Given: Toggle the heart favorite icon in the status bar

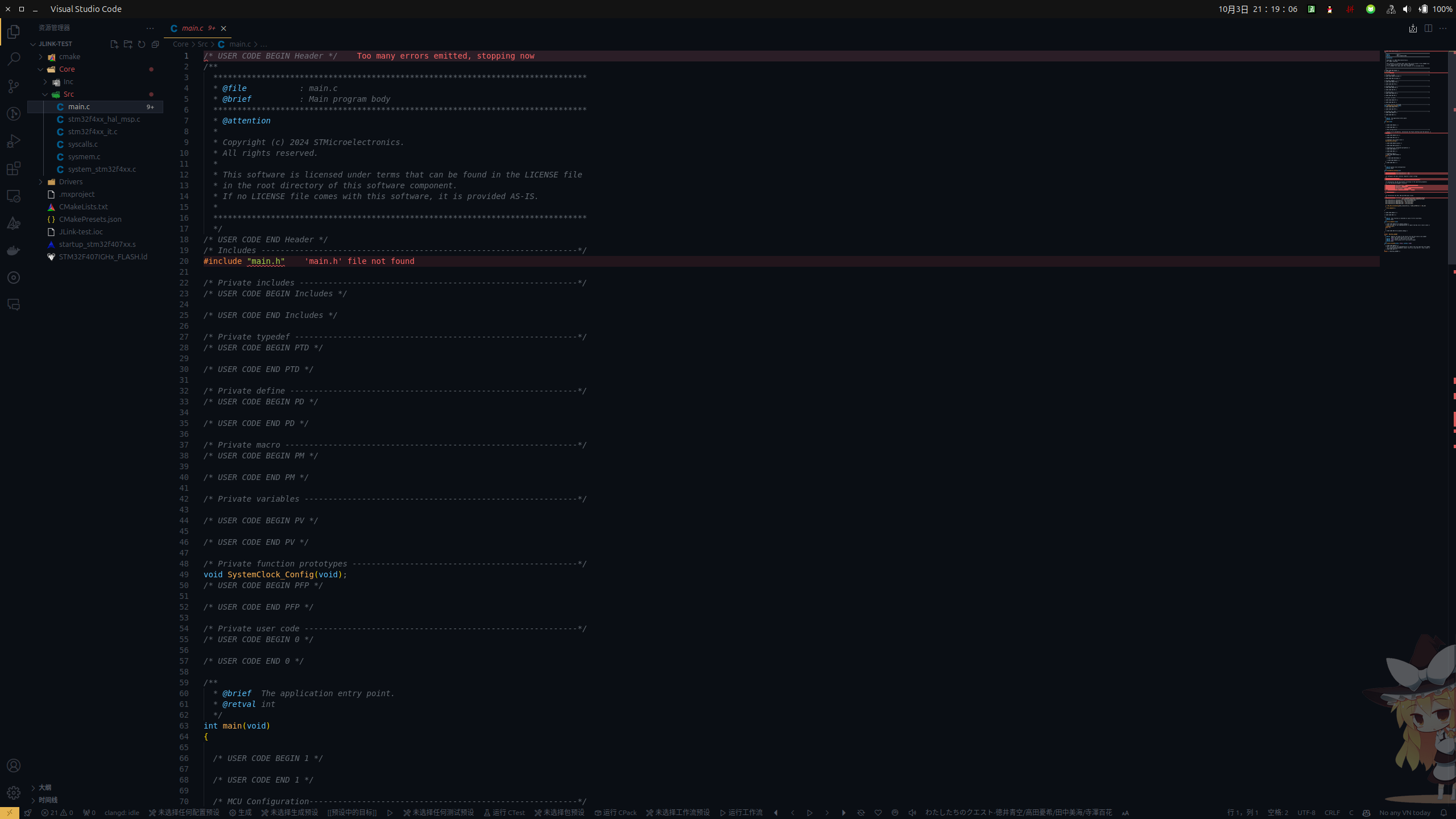Looking at the screenshot, I should (878, 813).
